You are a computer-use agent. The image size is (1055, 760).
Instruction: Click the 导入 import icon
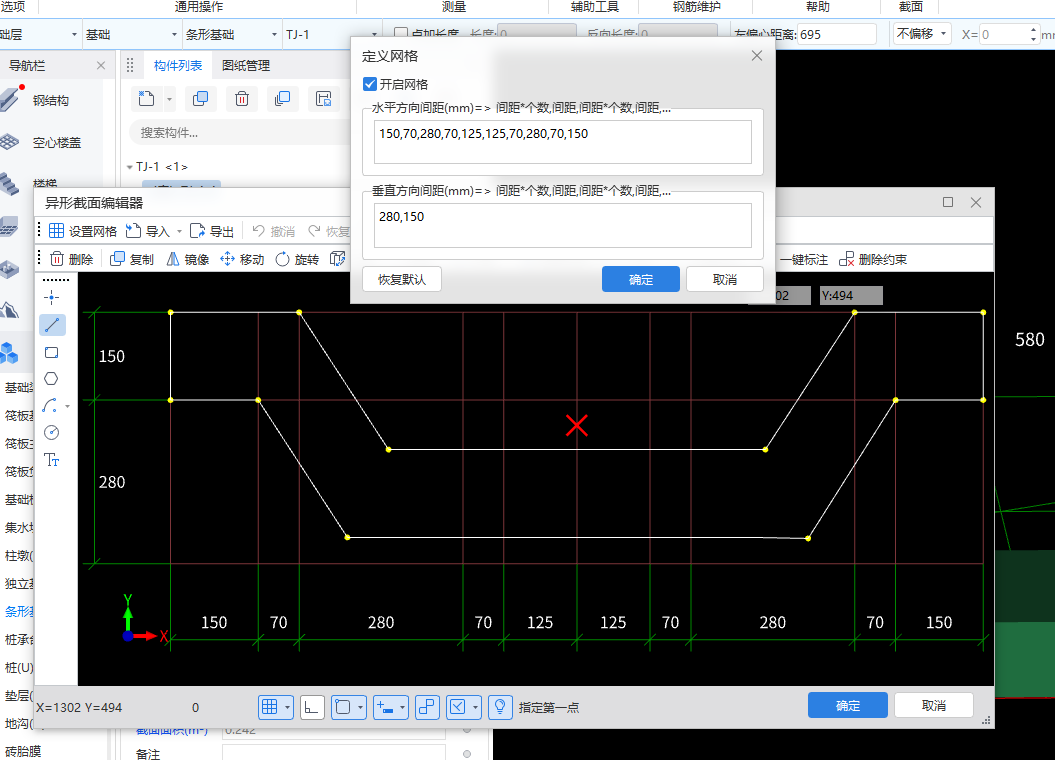133,231
